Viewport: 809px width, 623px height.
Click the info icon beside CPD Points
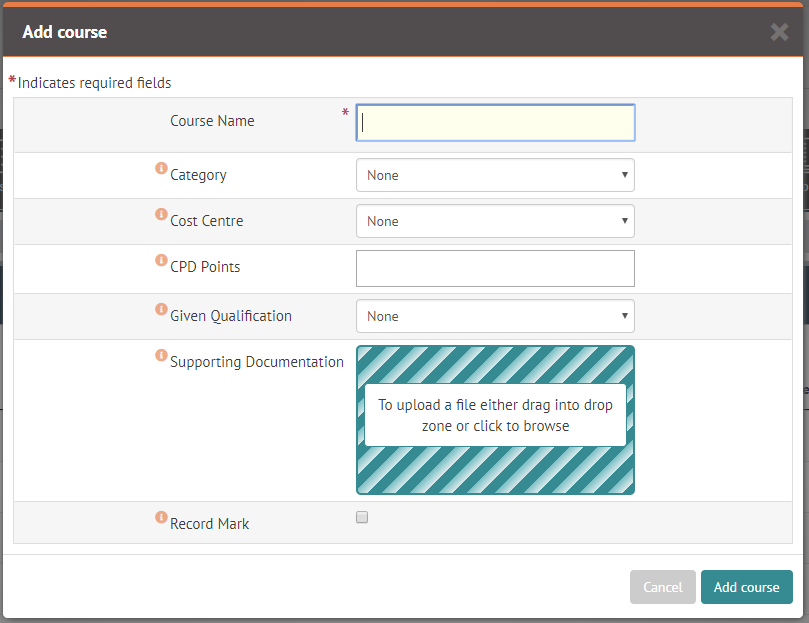pos(161,260)
